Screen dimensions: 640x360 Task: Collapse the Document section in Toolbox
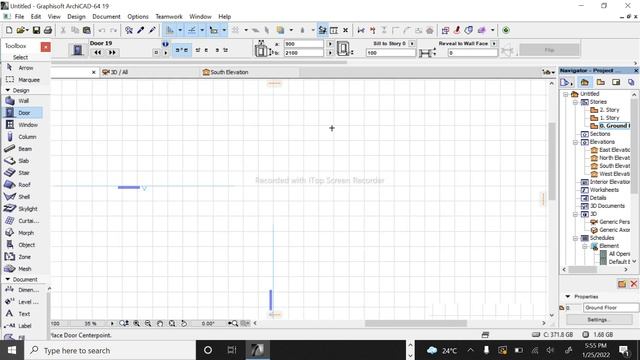(x=8, y=279)
